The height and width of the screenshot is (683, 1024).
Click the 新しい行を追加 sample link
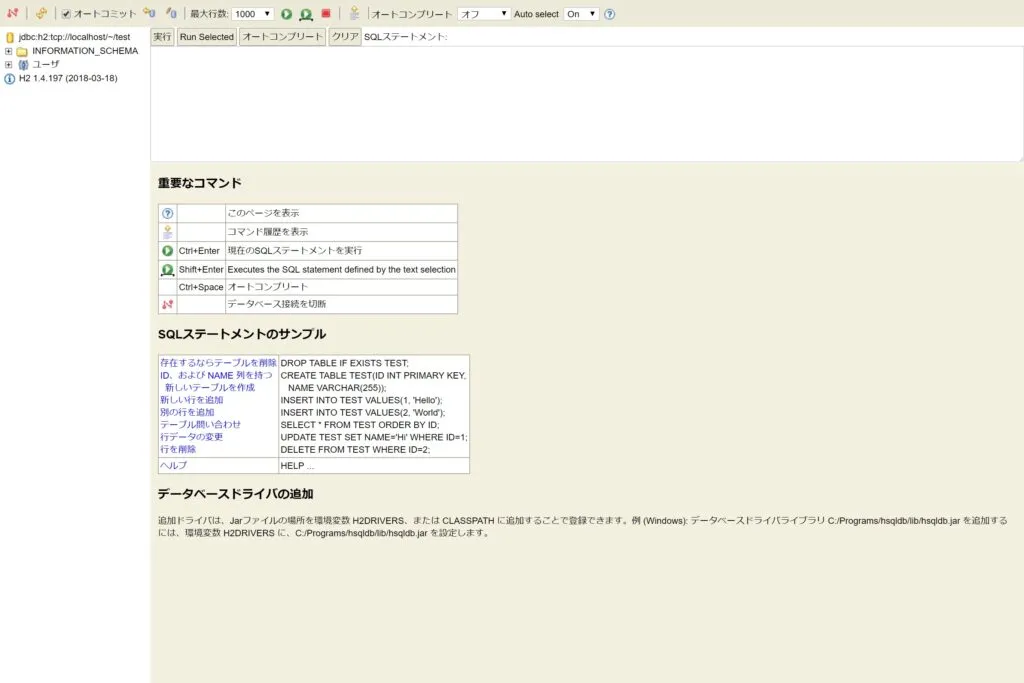[191, 400]
